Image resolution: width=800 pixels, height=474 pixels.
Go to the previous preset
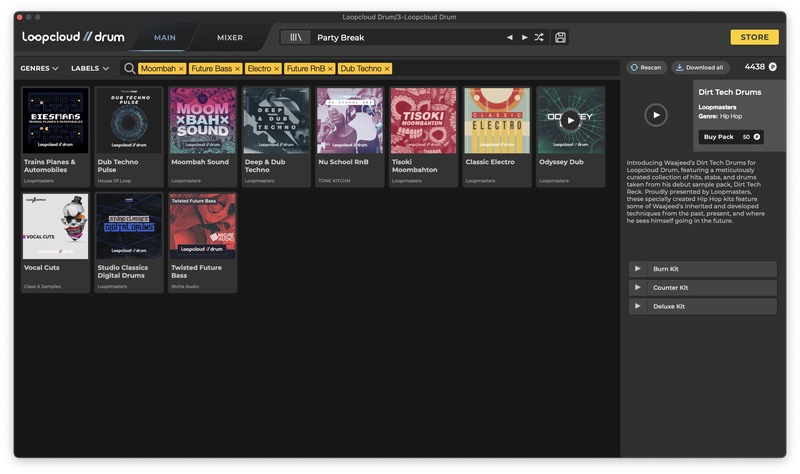point(509,38)
